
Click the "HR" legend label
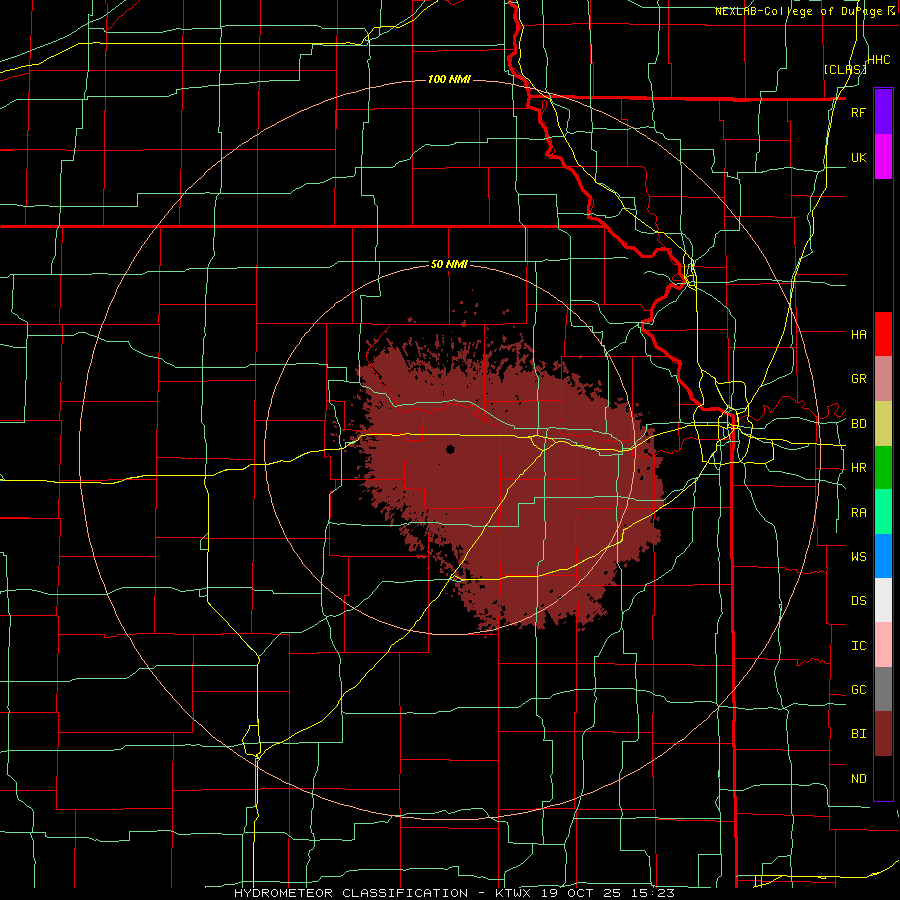[x=858, y=468]
